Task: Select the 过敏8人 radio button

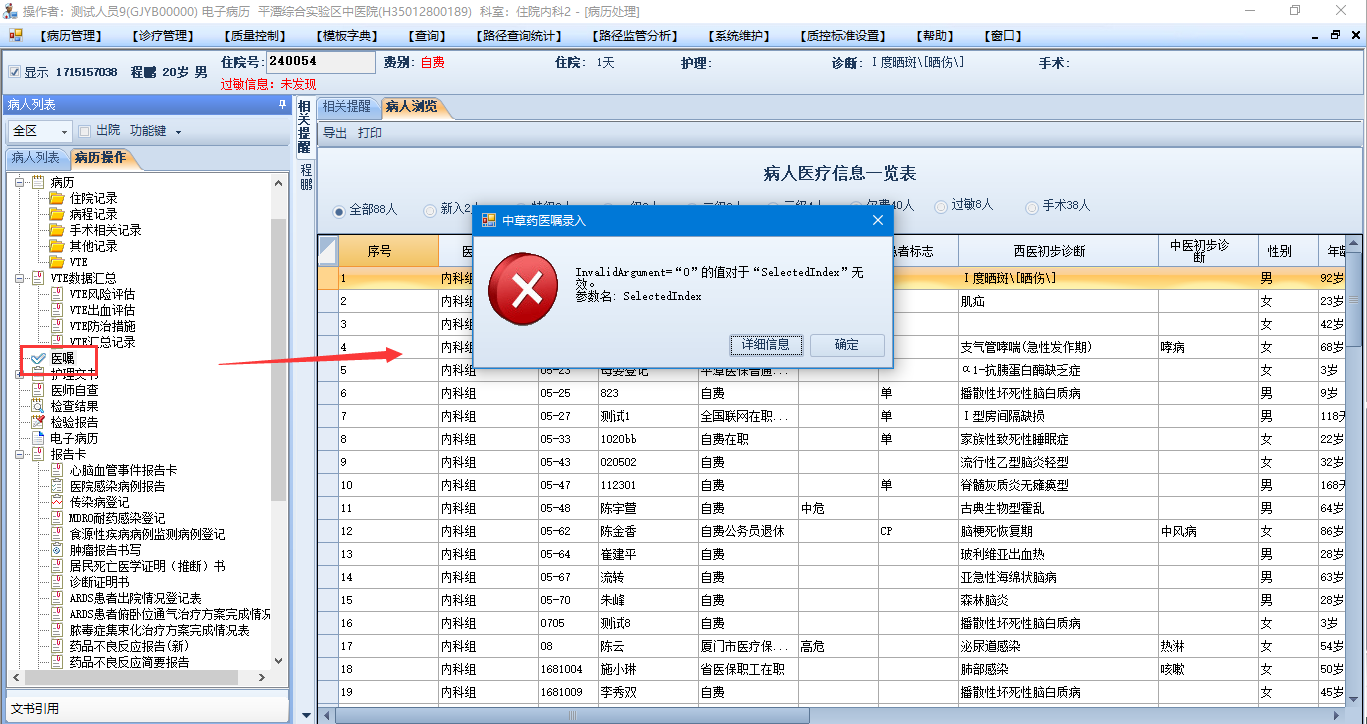Action: pyautogui.click(x=941, y=206)
